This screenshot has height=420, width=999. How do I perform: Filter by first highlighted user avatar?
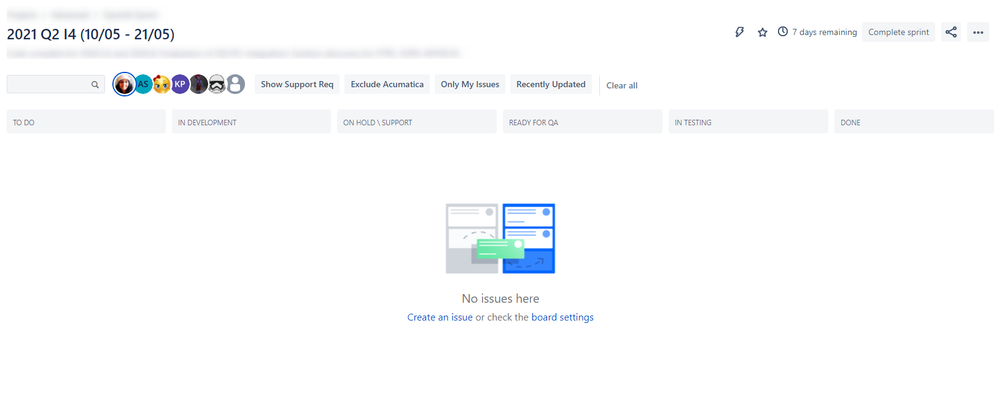(124, 84)
